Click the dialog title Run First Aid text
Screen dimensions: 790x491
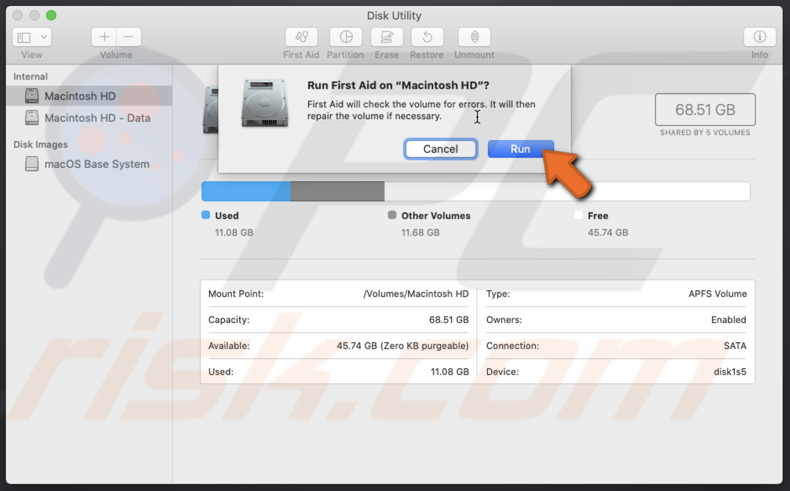pos(398,85)
